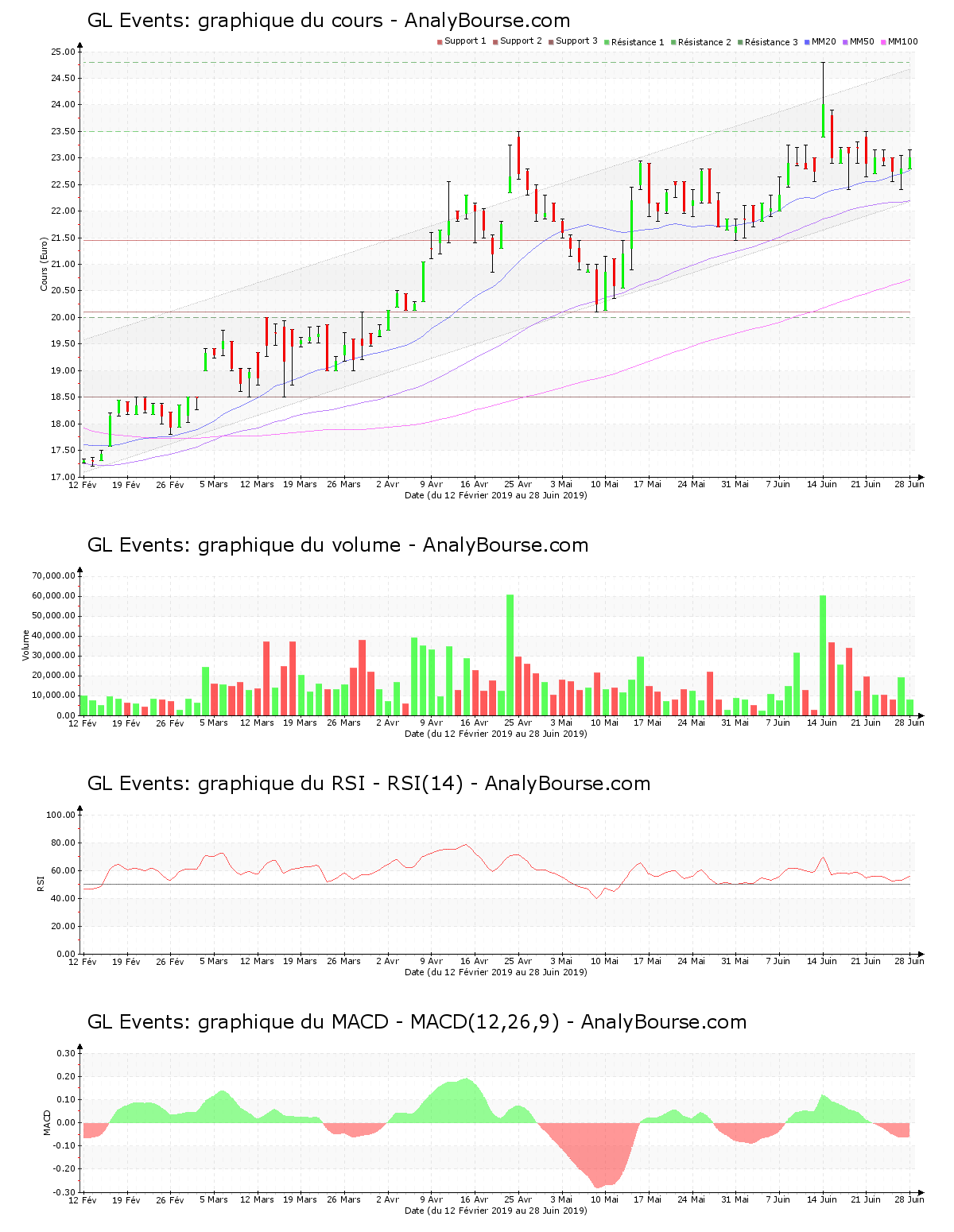The height and width of the screenshot is (1232, 954).
Task: Click the 70,000.00 volume axis value
Action: point(54,575)
